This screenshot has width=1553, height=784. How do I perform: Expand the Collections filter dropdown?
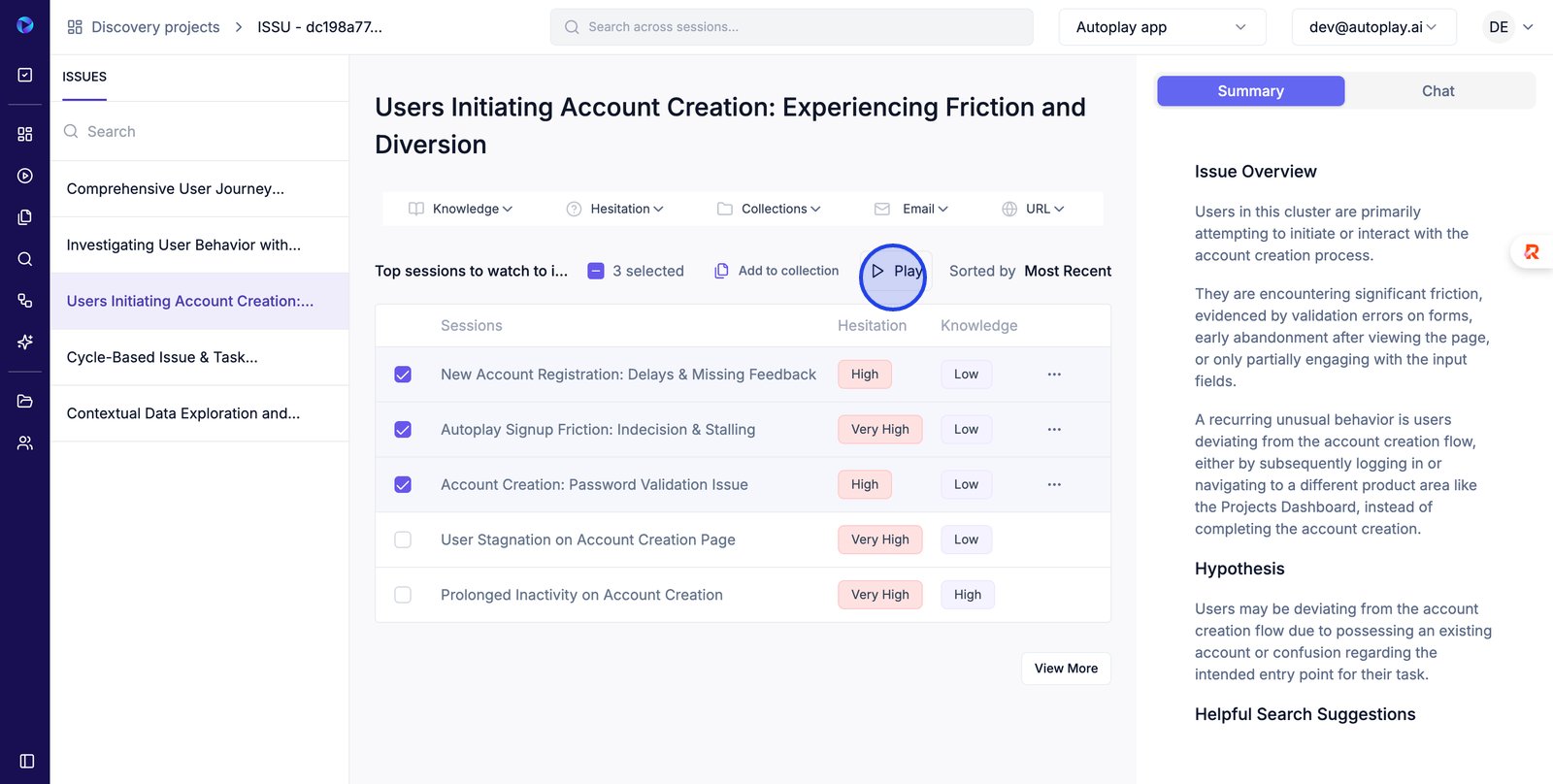coord(769,209)
